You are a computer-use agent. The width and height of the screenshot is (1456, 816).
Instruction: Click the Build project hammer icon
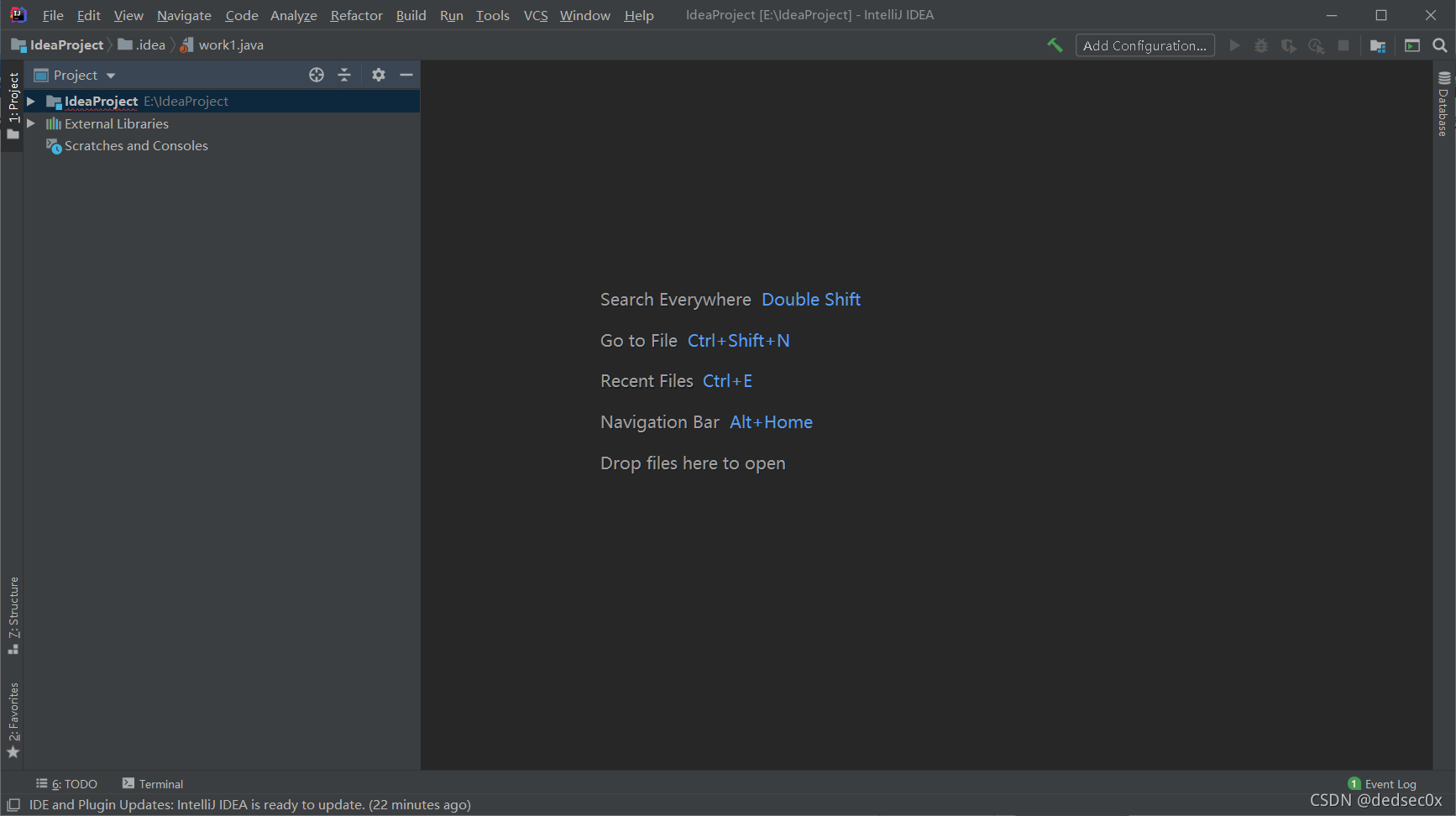coord(1055,45)
